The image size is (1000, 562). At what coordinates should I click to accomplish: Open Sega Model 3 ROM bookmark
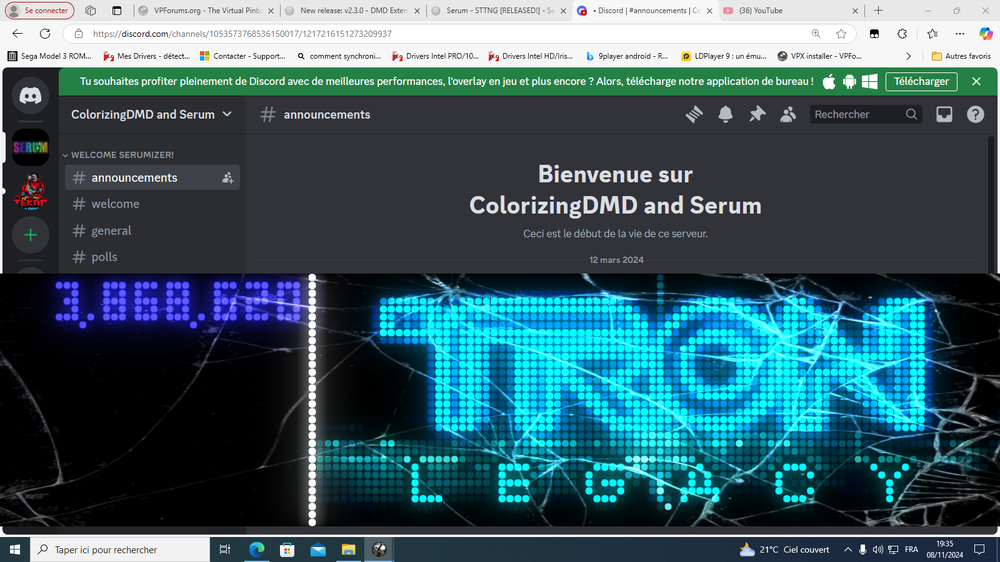click(50, 56)
